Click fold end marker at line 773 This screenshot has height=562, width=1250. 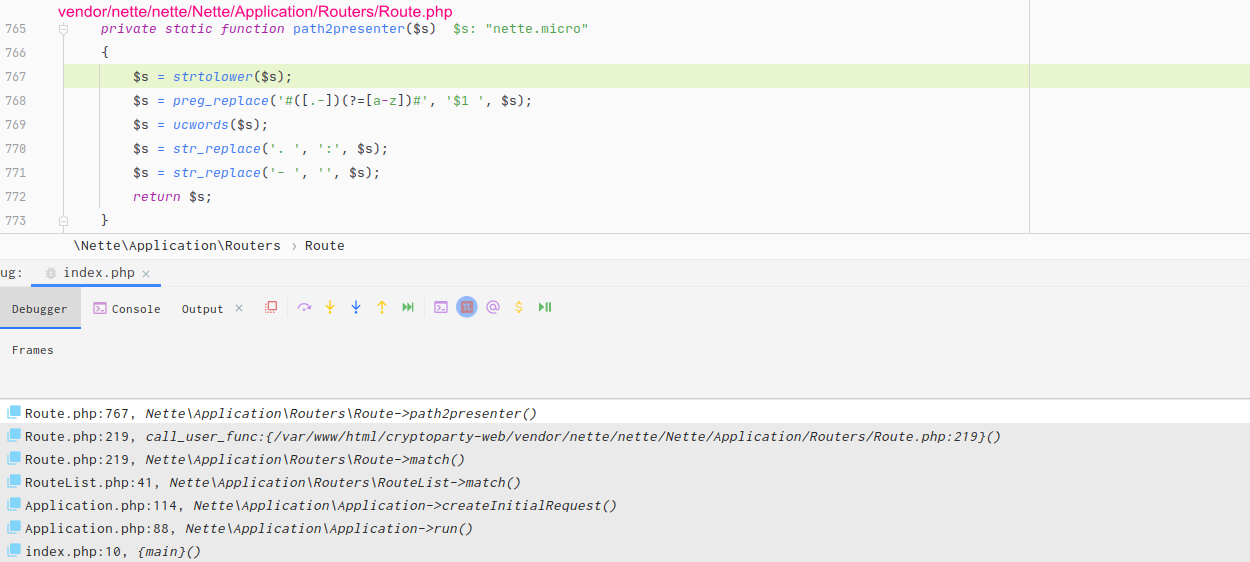click(63, 220)
